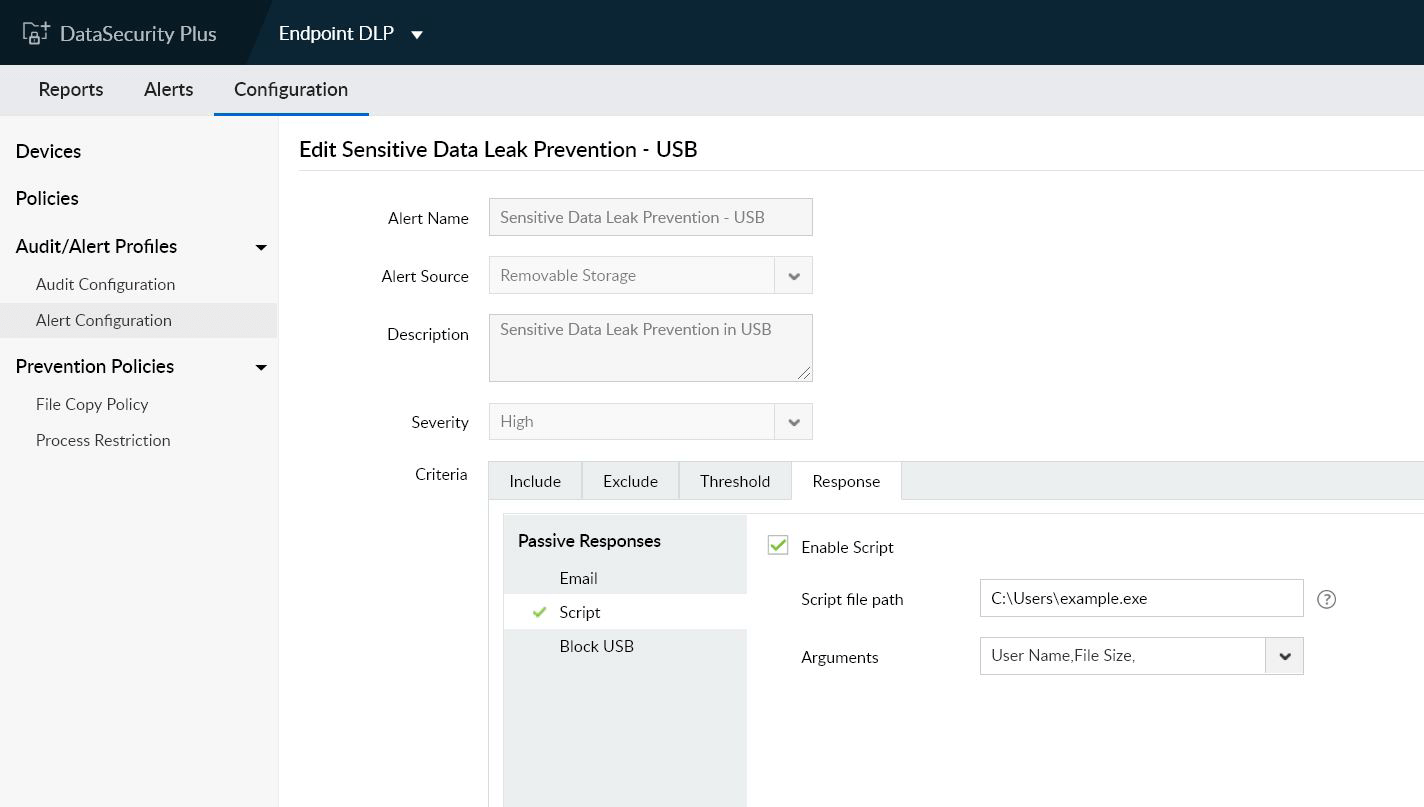Open the Alerts tab
Screen dimensions: 1424x807
click(168, 90)
